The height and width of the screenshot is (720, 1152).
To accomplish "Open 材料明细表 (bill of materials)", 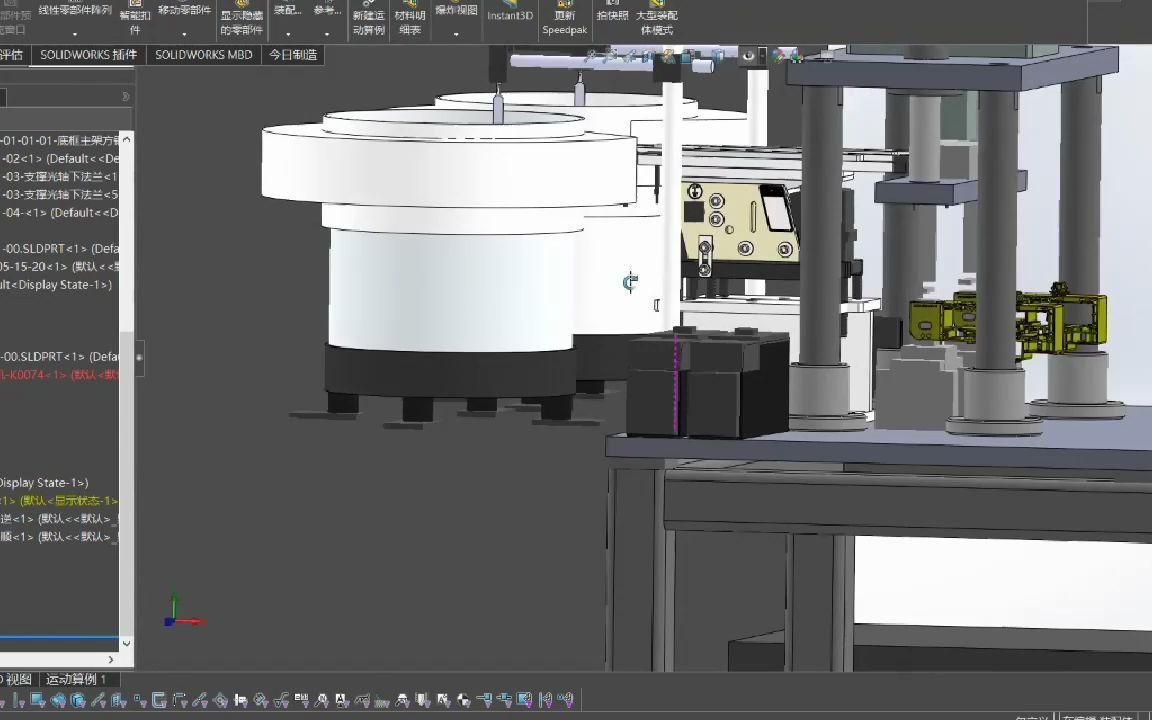I will tap(410, 20).
